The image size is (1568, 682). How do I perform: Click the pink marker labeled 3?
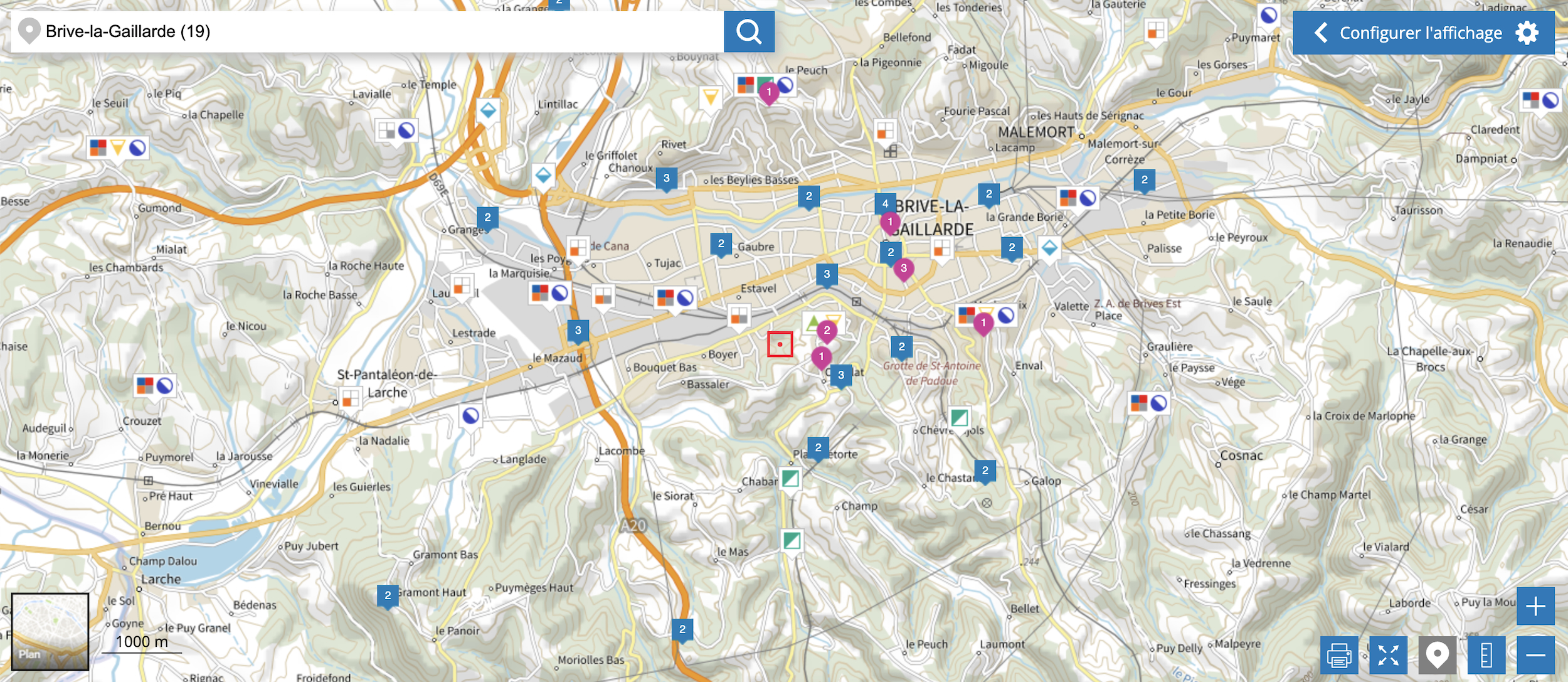[903, 269]
